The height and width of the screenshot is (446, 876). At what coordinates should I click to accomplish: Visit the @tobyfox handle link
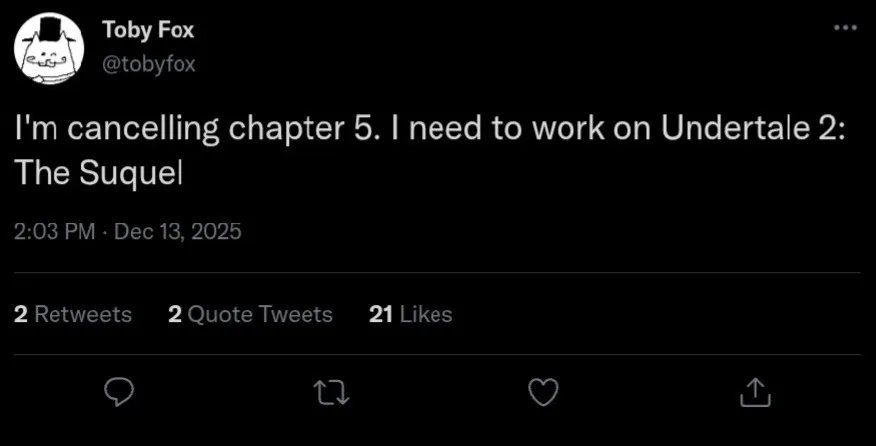tap(149, 65)
